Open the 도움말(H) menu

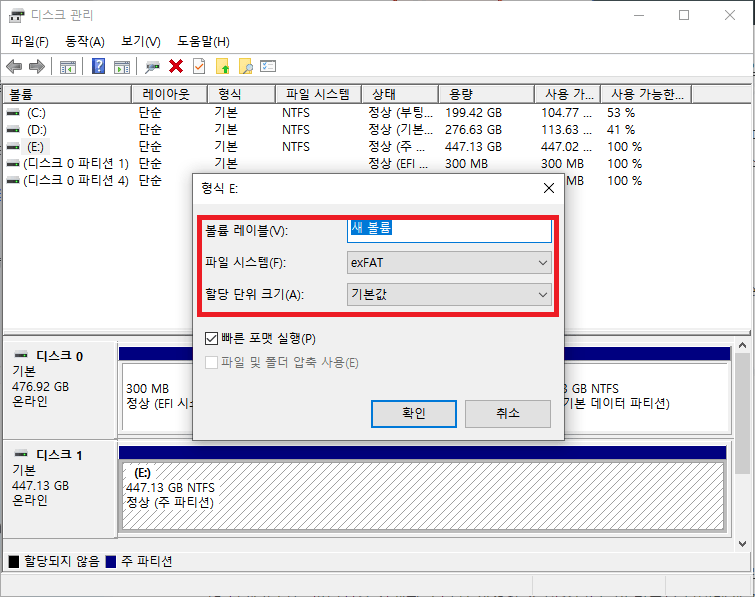click(x=203, y=41)
